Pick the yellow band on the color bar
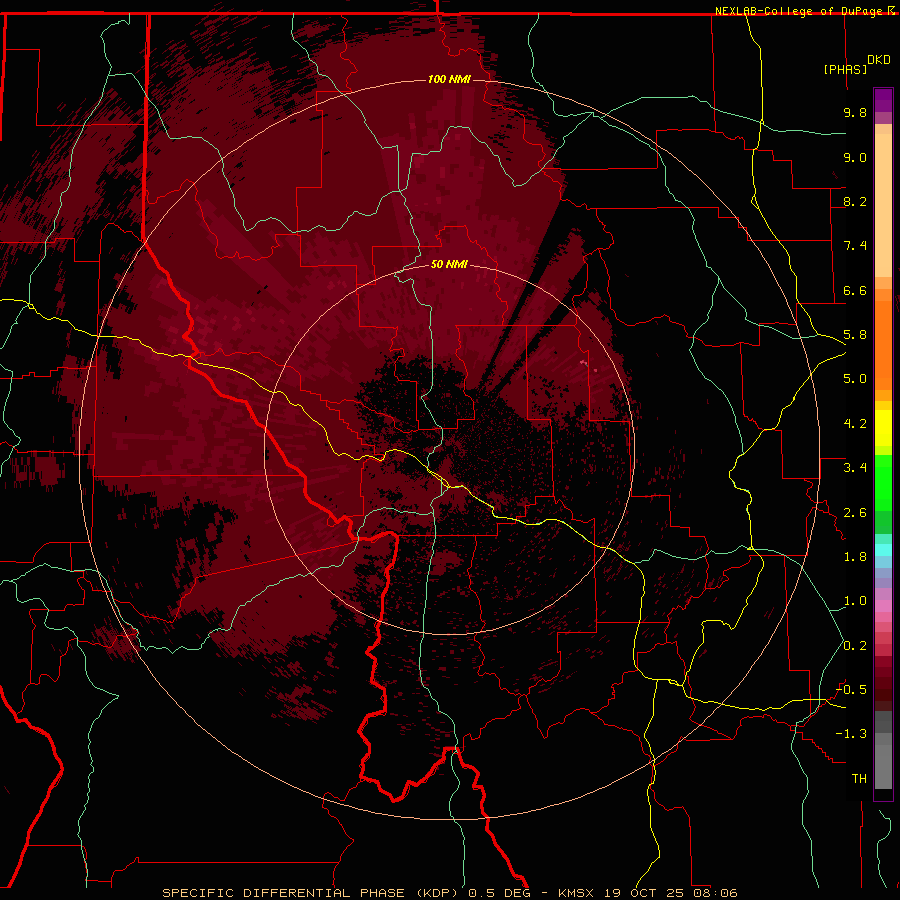 coord(883,428)
